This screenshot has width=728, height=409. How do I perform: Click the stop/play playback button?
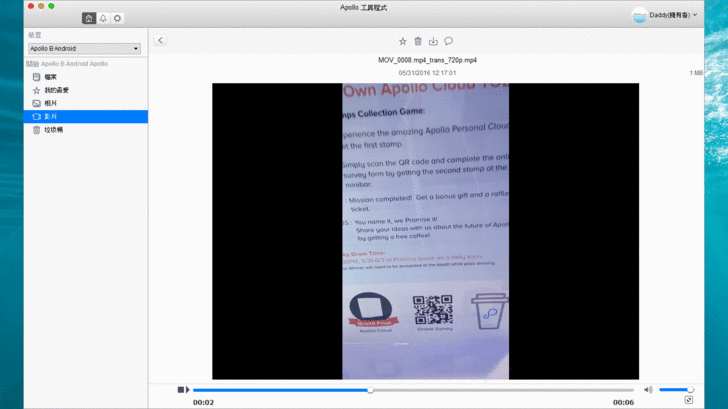tap(182, 390)
